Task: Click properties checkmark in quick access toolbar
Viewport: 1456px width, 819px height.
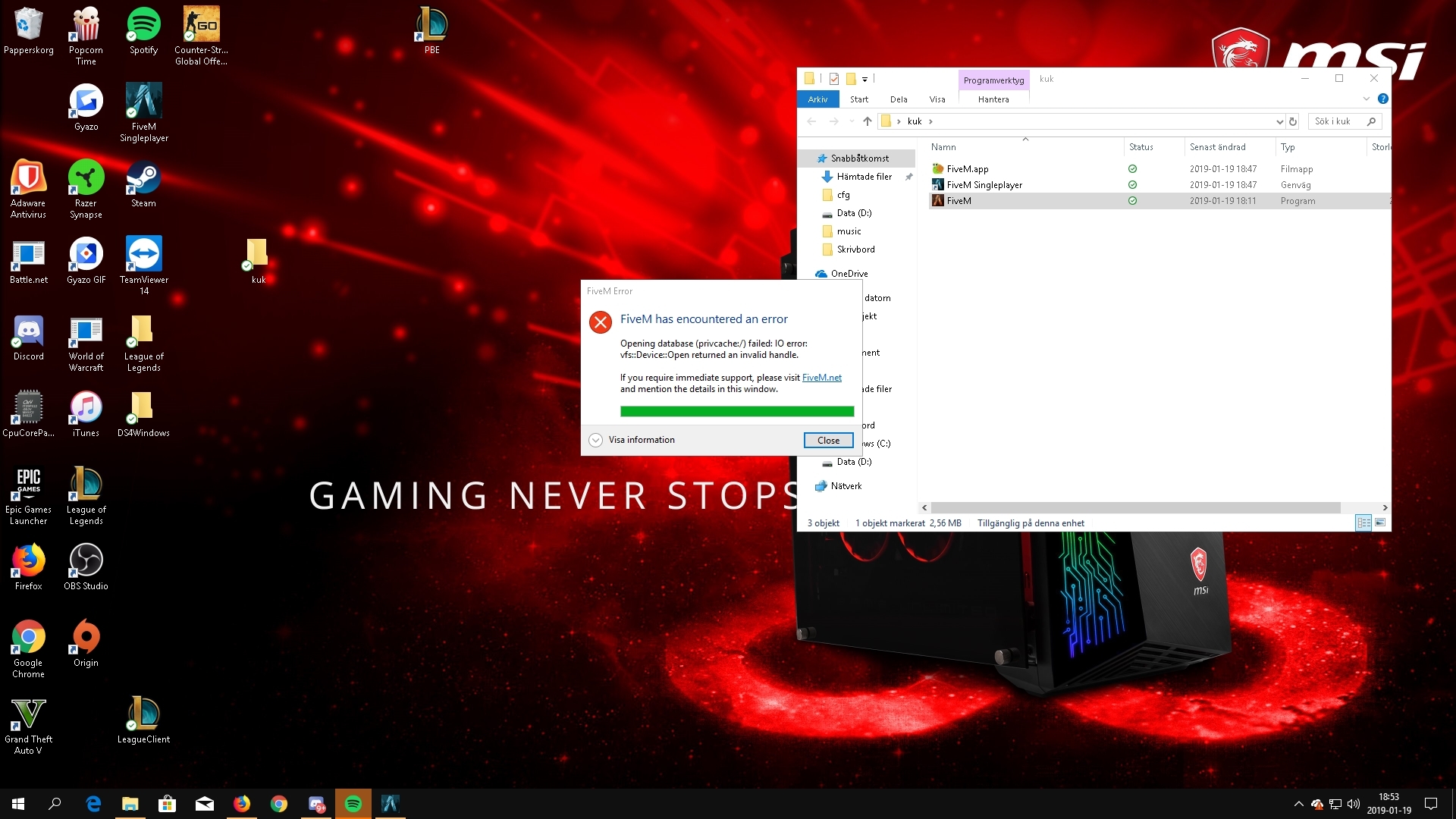Action: (833, 79)
